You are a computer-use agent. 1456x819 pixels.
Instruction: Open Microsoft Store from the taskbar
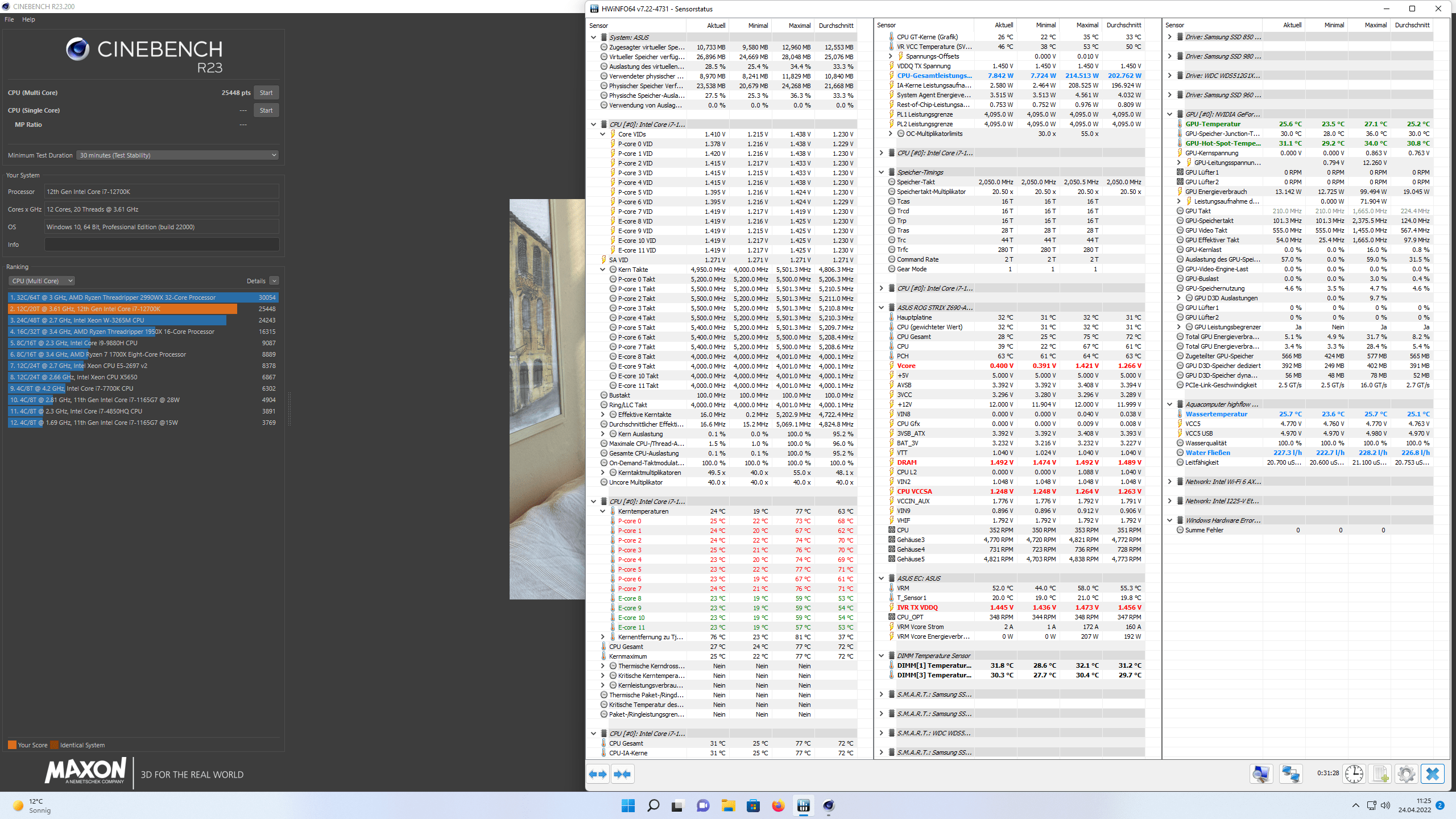coord(753,805)
